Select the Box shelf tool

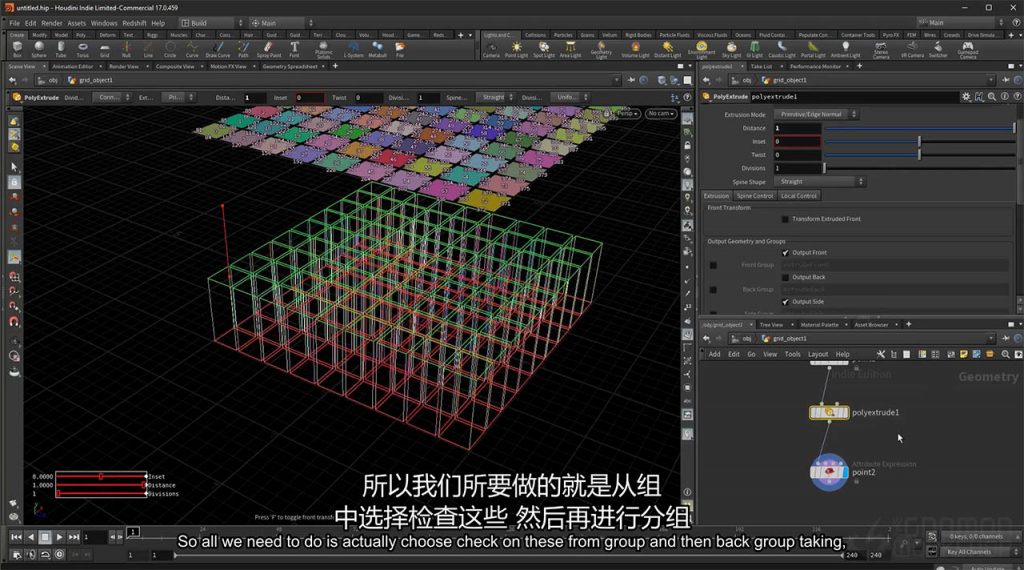pos(18,49)
